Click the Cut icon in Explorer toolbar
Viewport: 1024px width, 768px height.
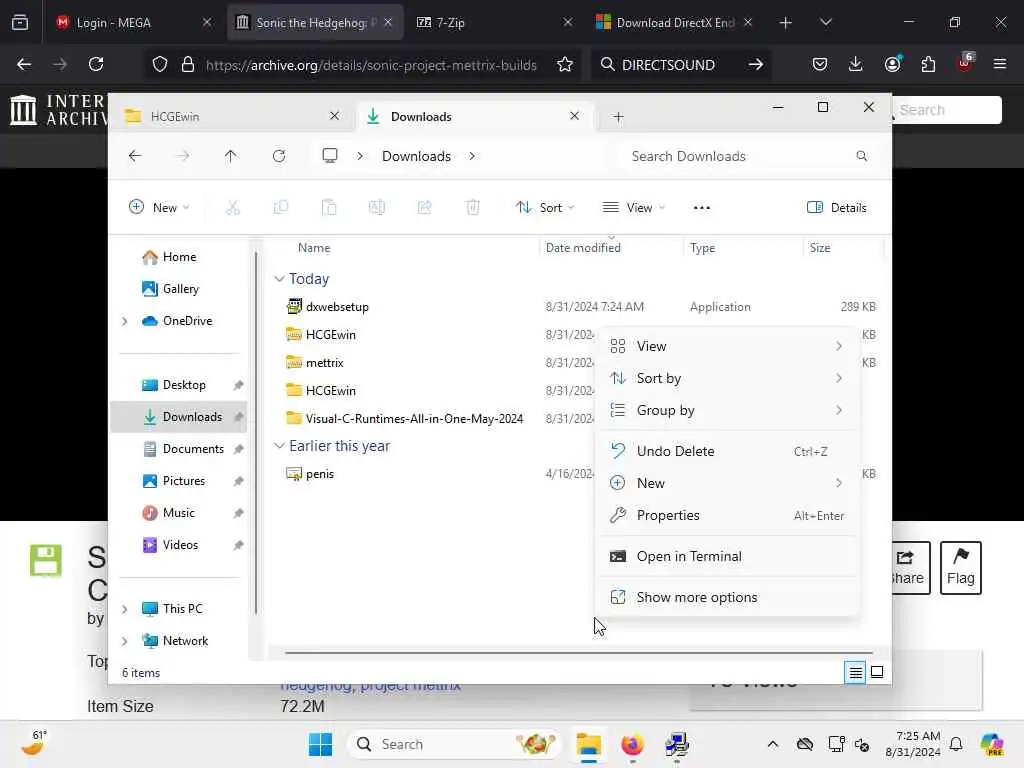coord(232,208)
